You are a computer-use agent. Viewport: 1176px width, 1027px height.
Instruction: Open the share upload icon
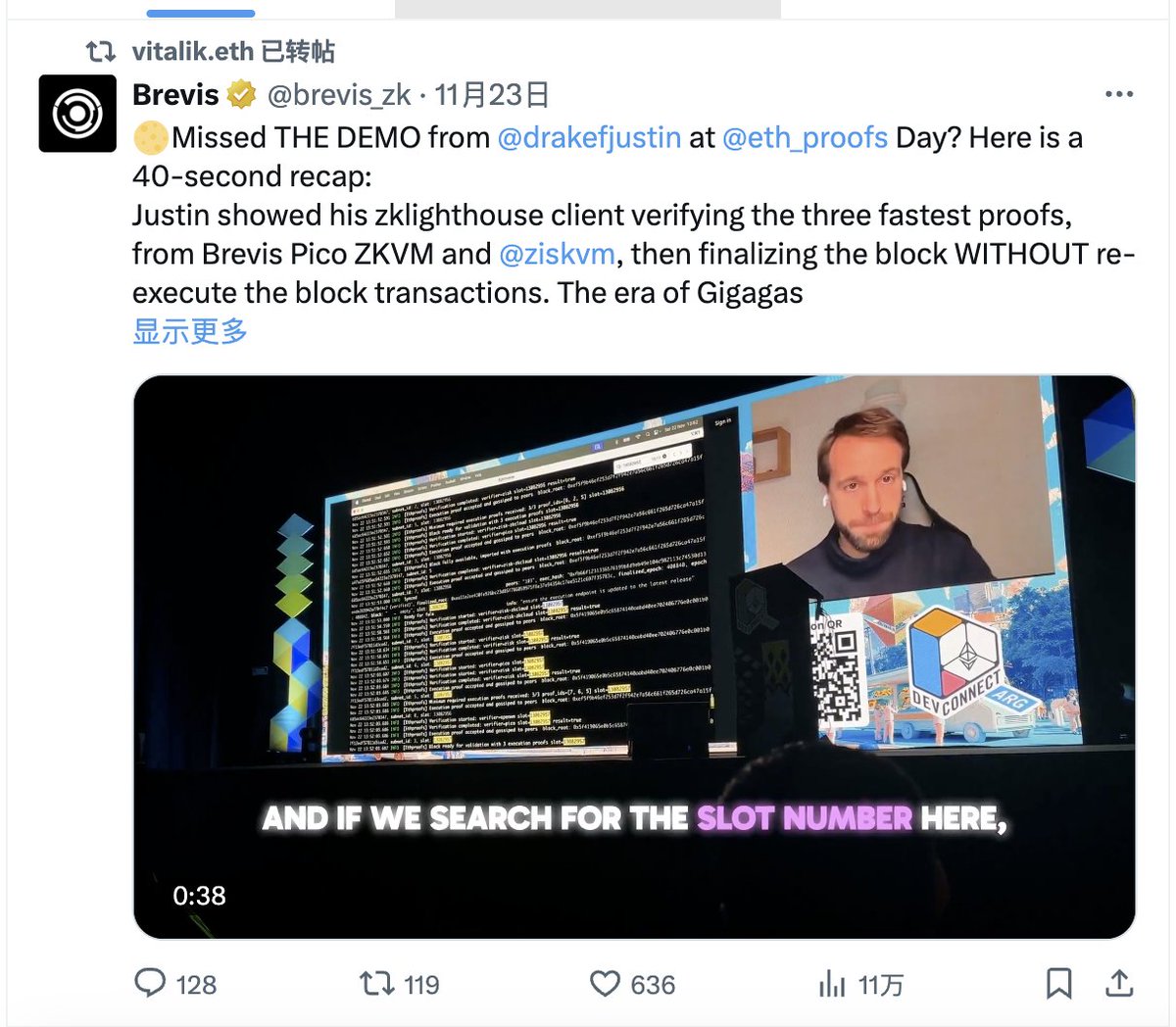pos(1119,983)
